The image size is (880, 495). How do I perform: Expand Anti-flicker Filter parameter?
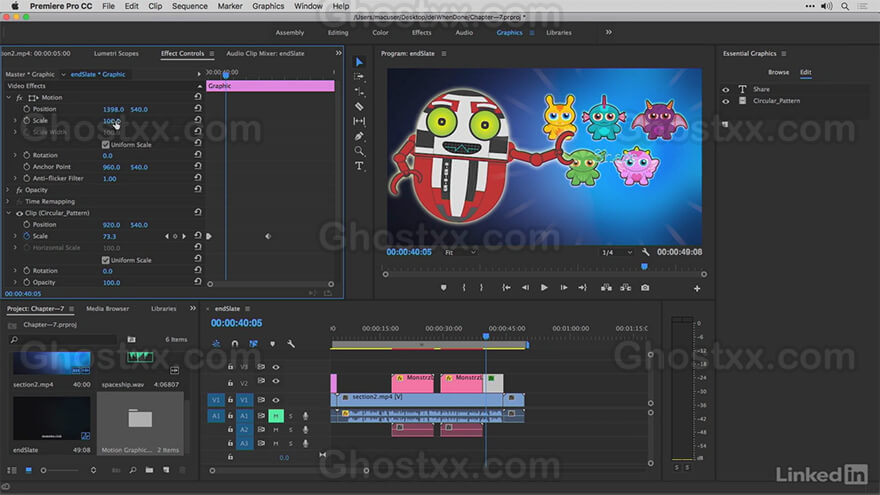pyautogui.click(x=15, y=178)
